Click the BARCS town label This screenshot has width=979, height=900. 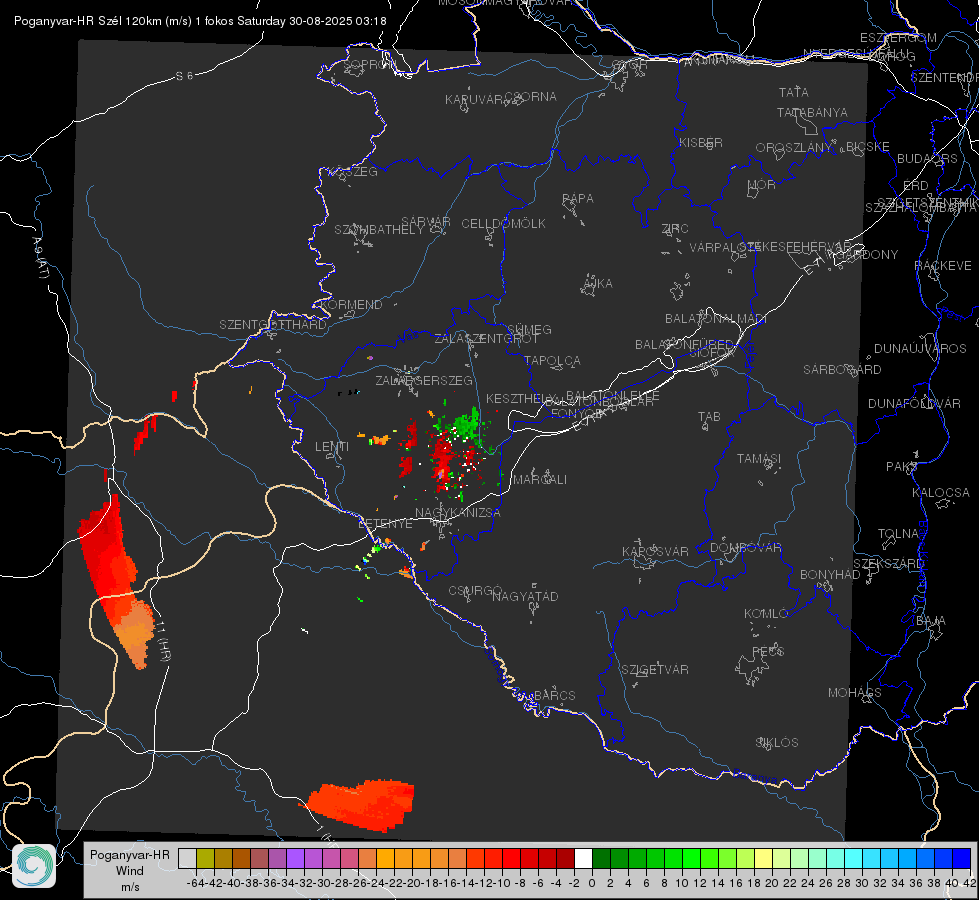coord(555,695)
